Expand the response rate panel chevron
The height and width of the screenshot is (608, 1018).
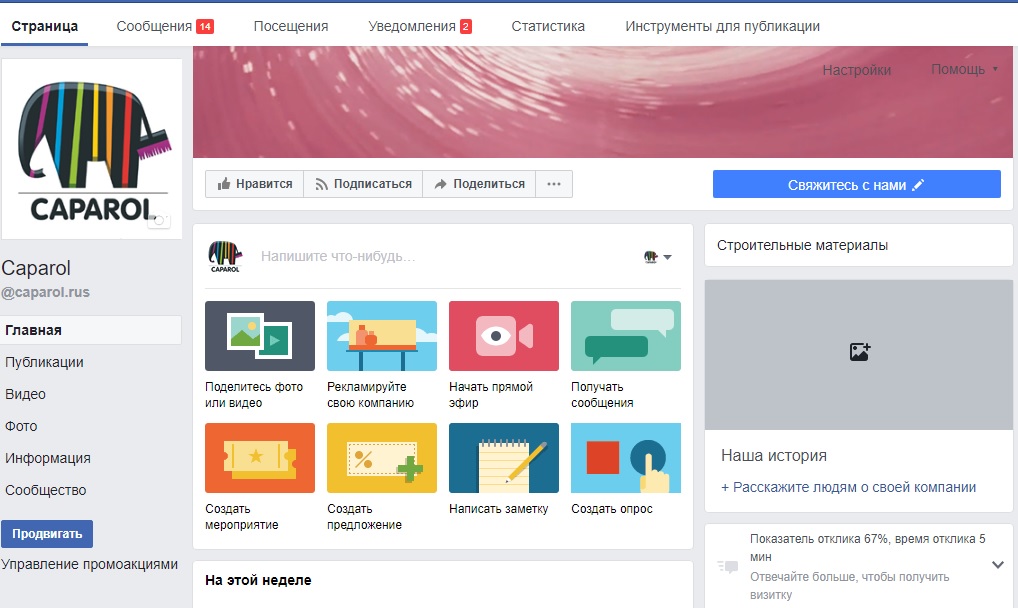point(998,564)
